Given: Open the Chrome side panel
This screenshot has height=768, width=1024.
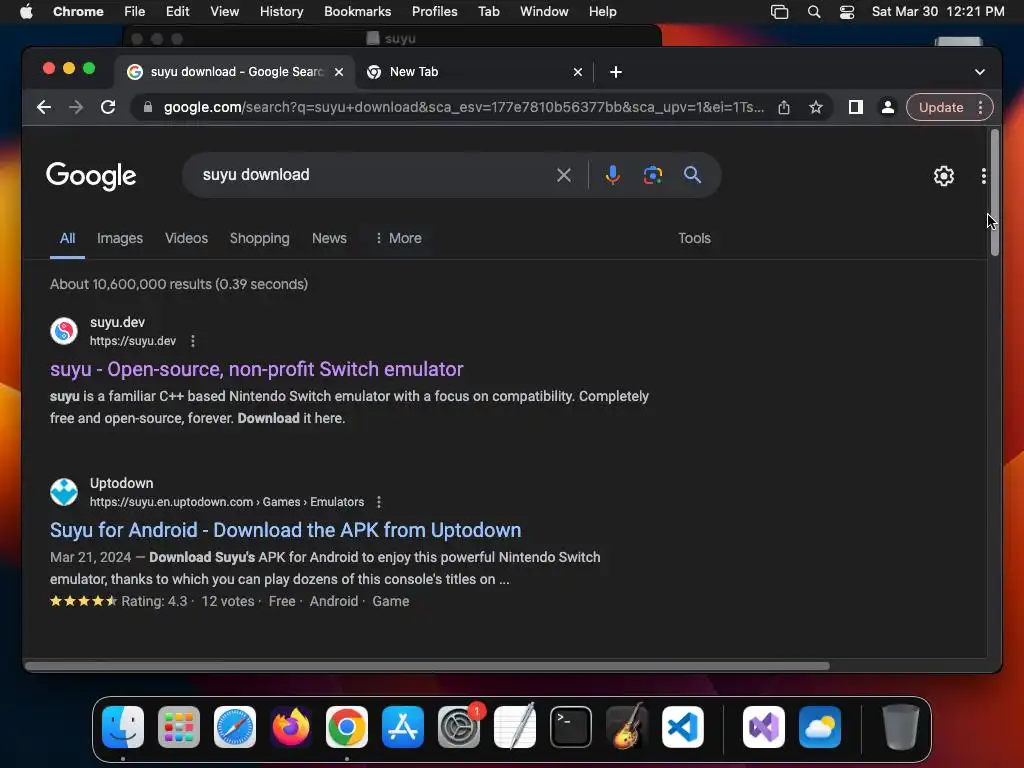Looking at the screenshot, I should point(856,107).
